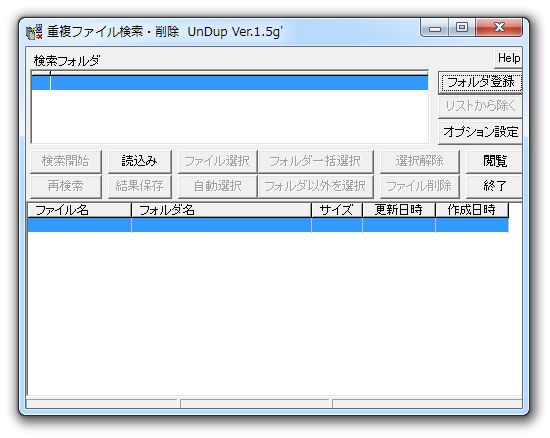Click the フォルダ以外を選択 button
Image resolution: width=550 pixels, height=438 pixels.
[x=315, y=186]
